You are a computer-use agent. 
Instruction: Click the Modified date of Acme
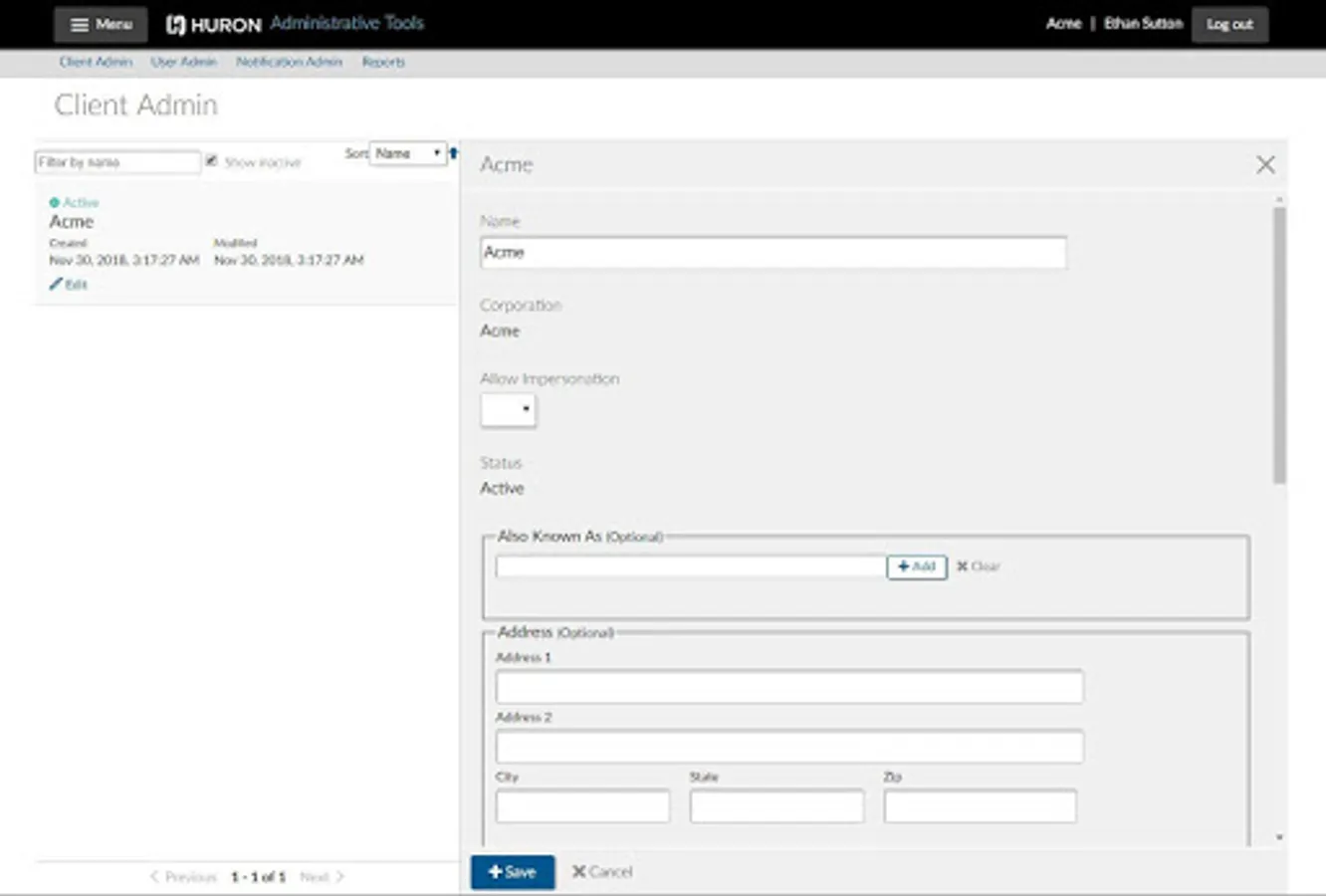tap(289, 260)
